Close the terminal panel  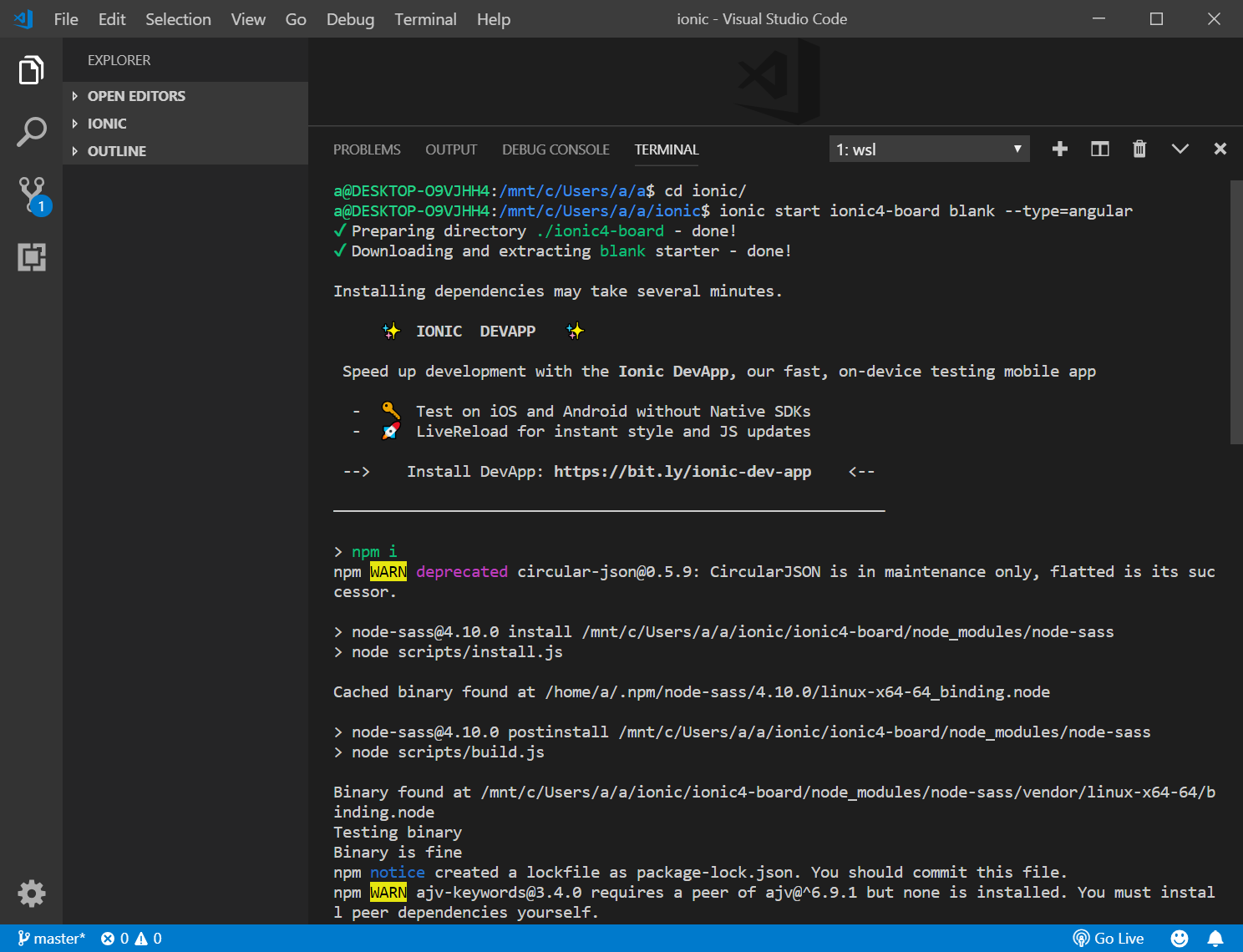click(1220, 149)
